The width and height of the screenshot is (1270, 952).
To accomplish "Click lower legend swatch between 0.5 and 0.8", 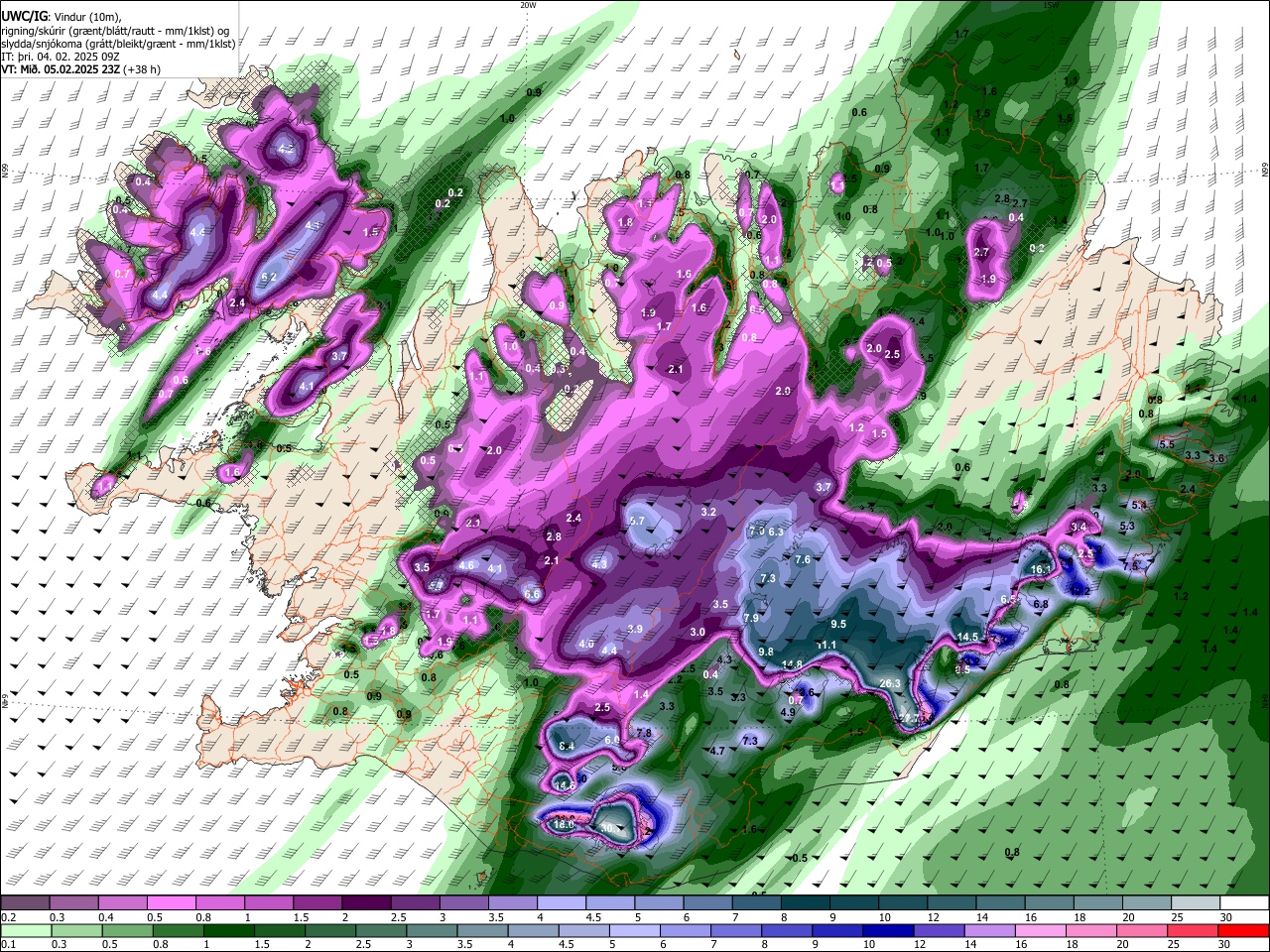I will [x=127, y=930].
